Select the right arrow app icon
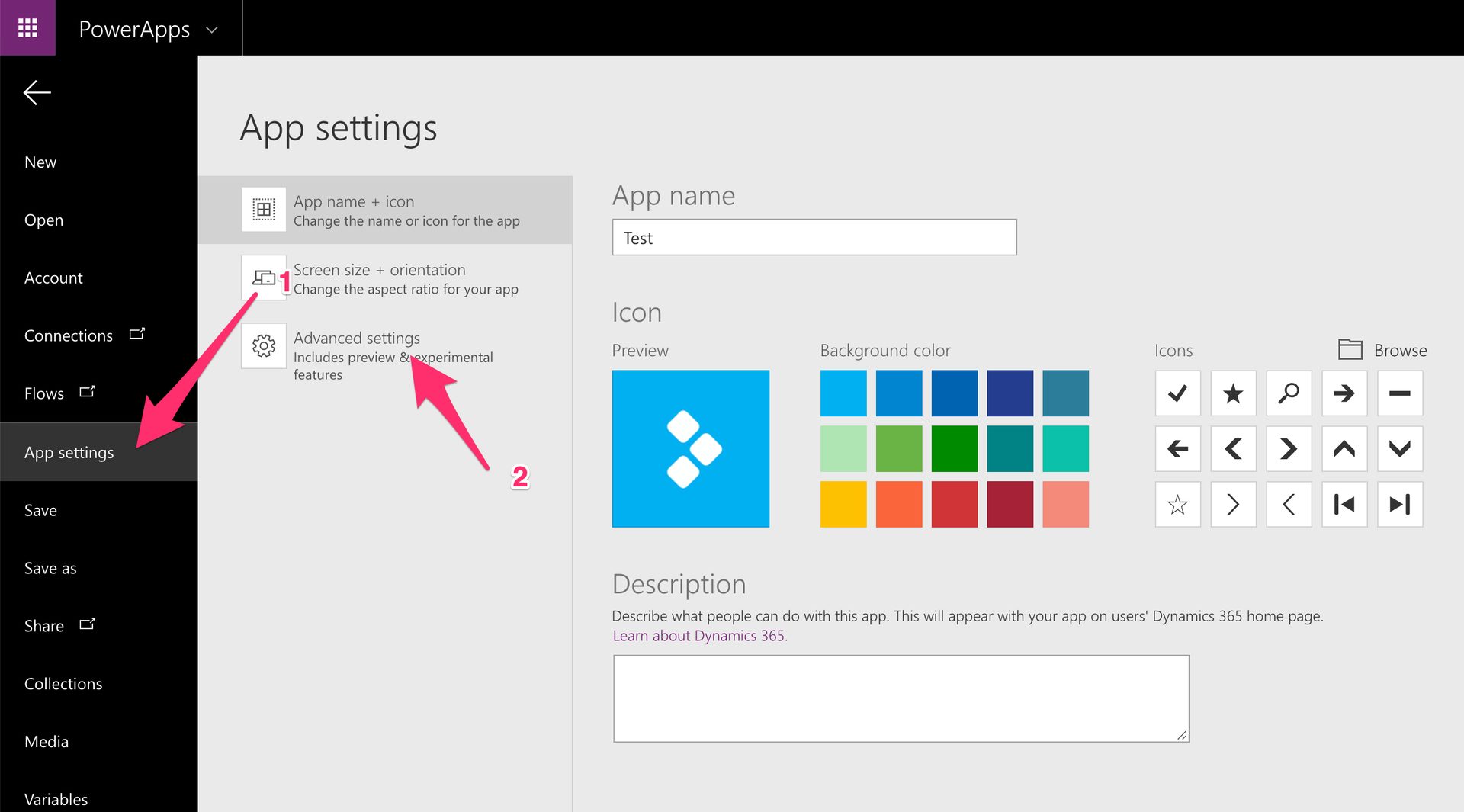The height and width of the screenshot is (812, 1464). [x=1344, y=393]
